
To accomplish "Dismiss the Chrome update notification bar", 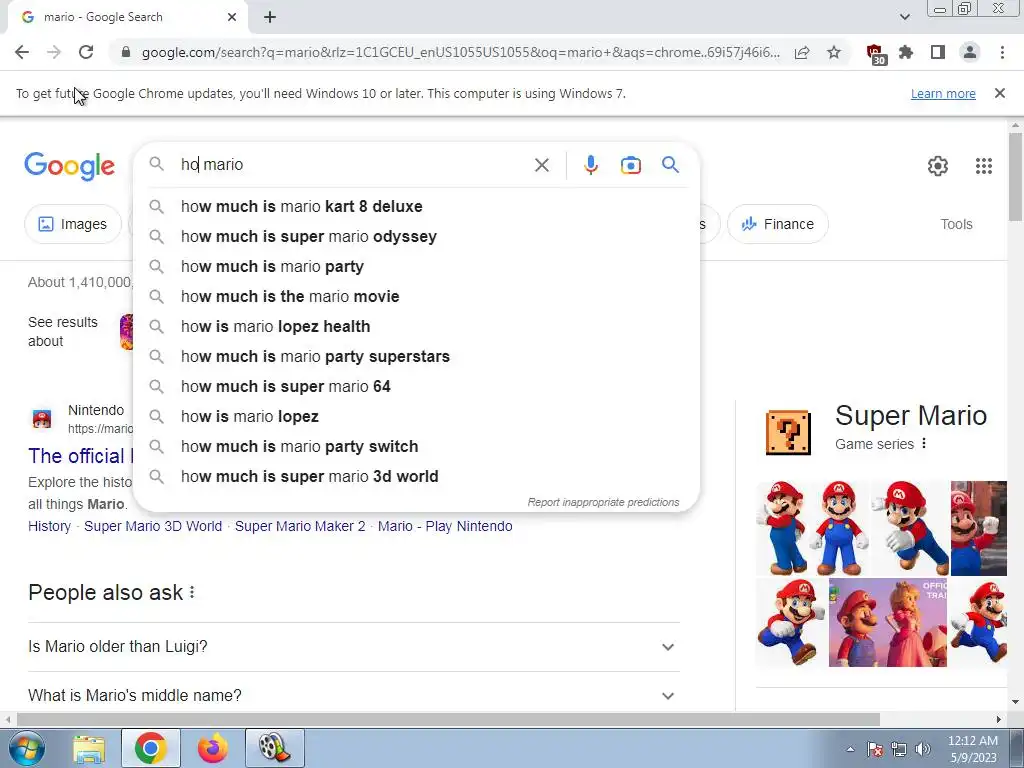I will 999,93.
